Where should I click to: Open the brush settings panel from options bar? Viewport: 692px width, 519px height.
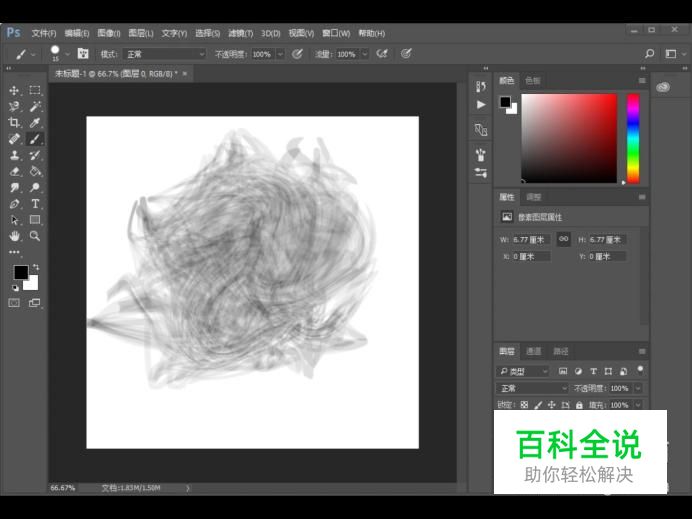tap(83, 54)
